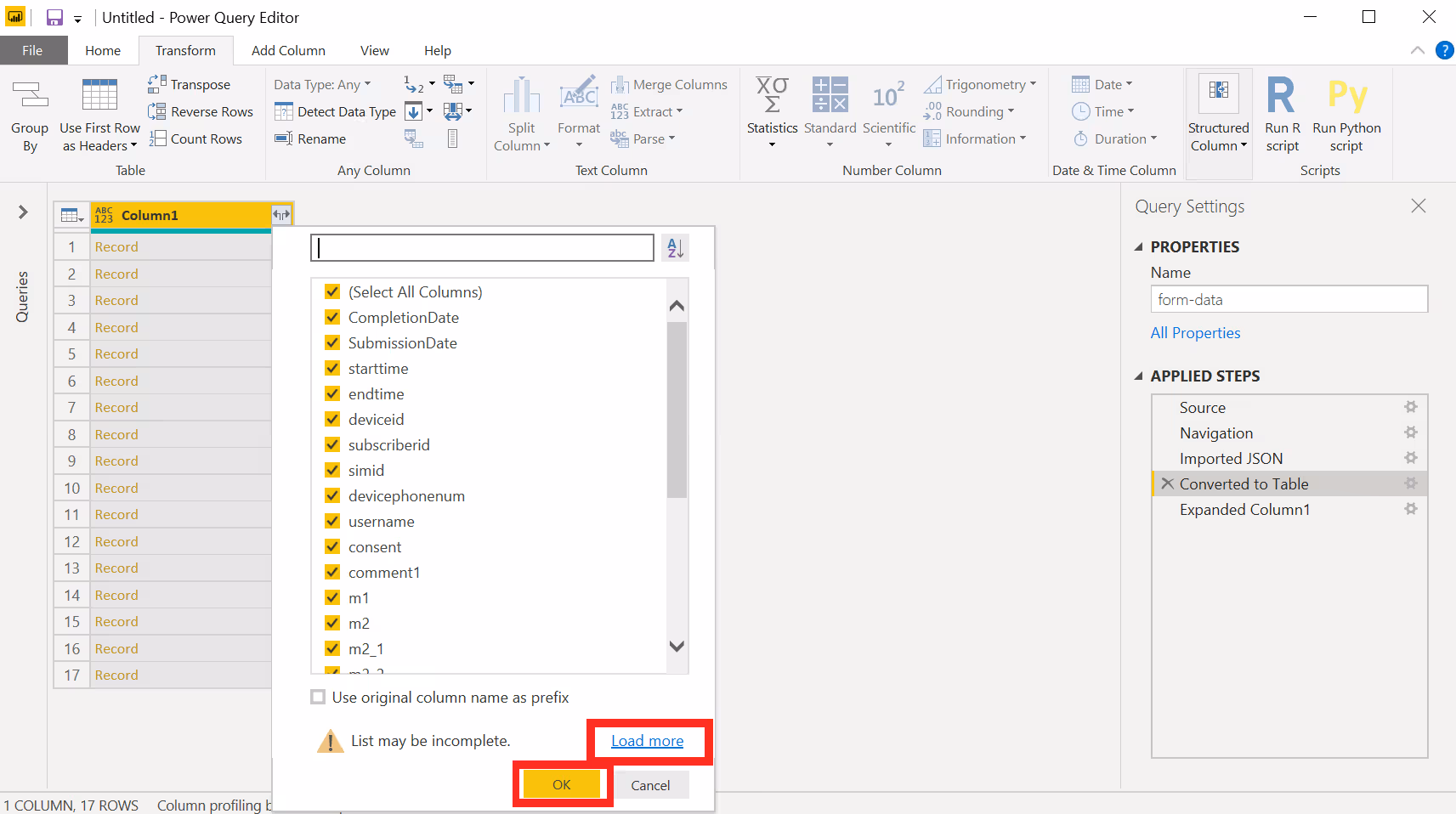Open the Date dropdown
Viewport: 1456px width, 814px height.
click(x=1102, y=84)
